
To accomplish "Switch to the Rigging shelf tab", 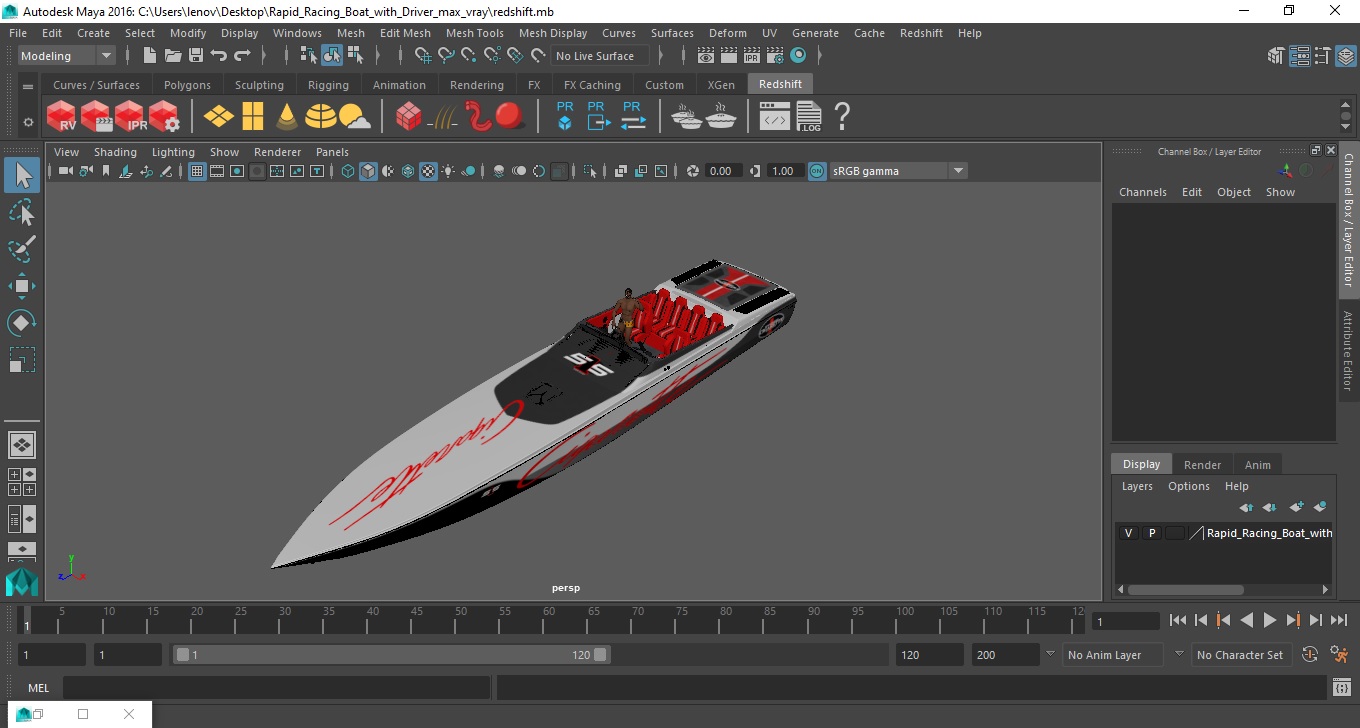I will pyautogui.click(x=328, y=85).
